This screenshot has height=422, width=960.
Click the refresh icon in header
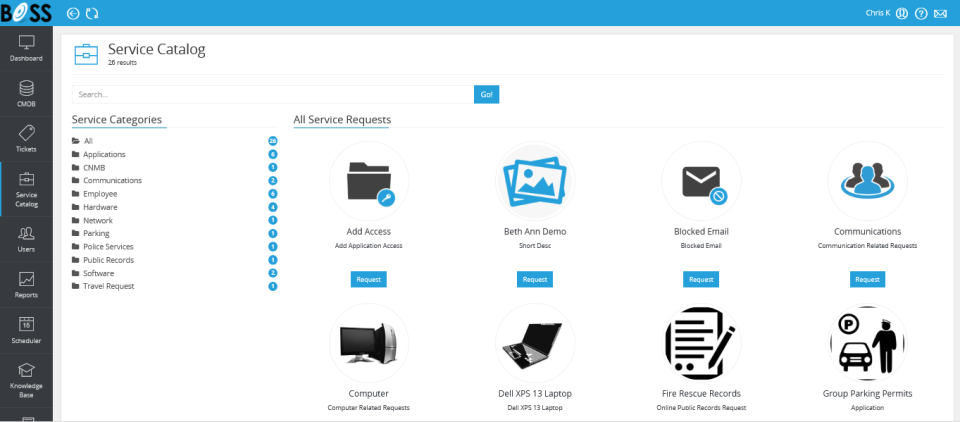point(92,13)
